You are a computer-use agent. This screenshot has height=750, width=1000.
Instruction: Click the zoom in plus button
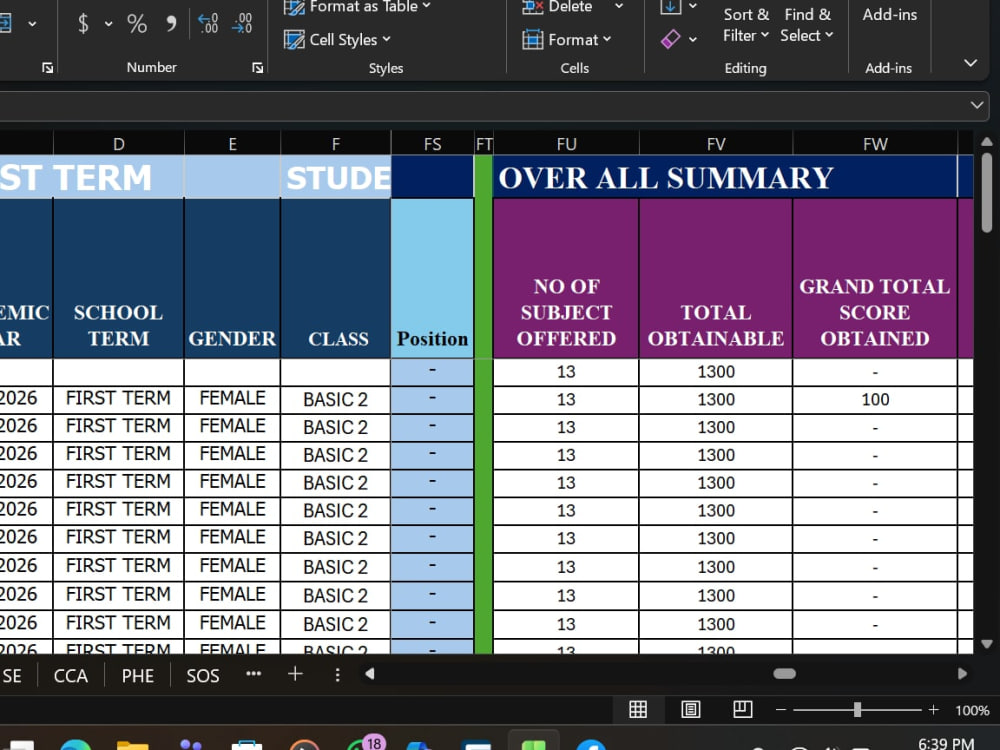point(934,710)
